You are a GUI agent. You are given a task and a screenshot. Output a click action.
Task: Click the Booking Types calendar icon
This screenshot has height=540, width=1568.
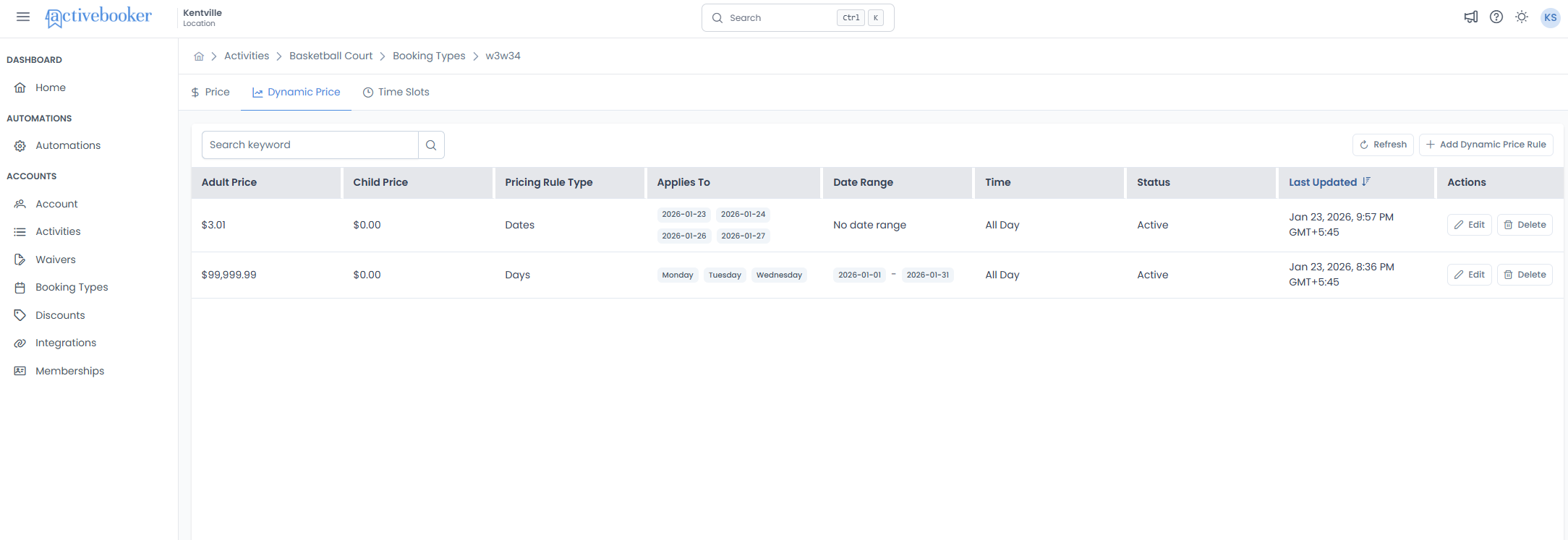click(x=20, y=288)
